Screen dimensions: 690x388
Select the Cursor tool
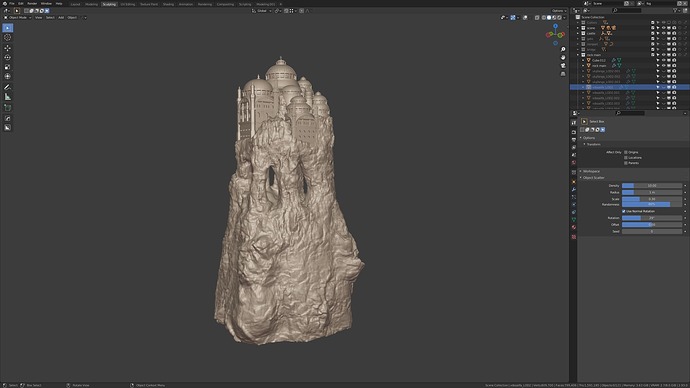7,37
